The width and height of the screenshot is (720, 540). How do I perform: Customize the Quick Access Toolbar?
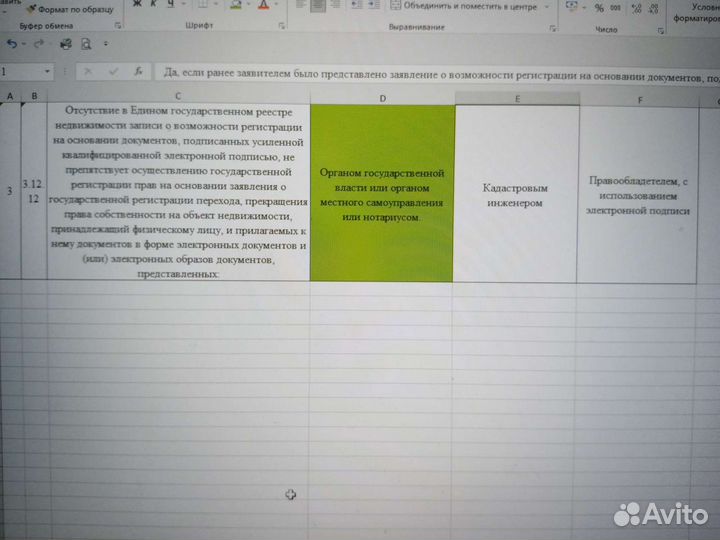(106, 44)
